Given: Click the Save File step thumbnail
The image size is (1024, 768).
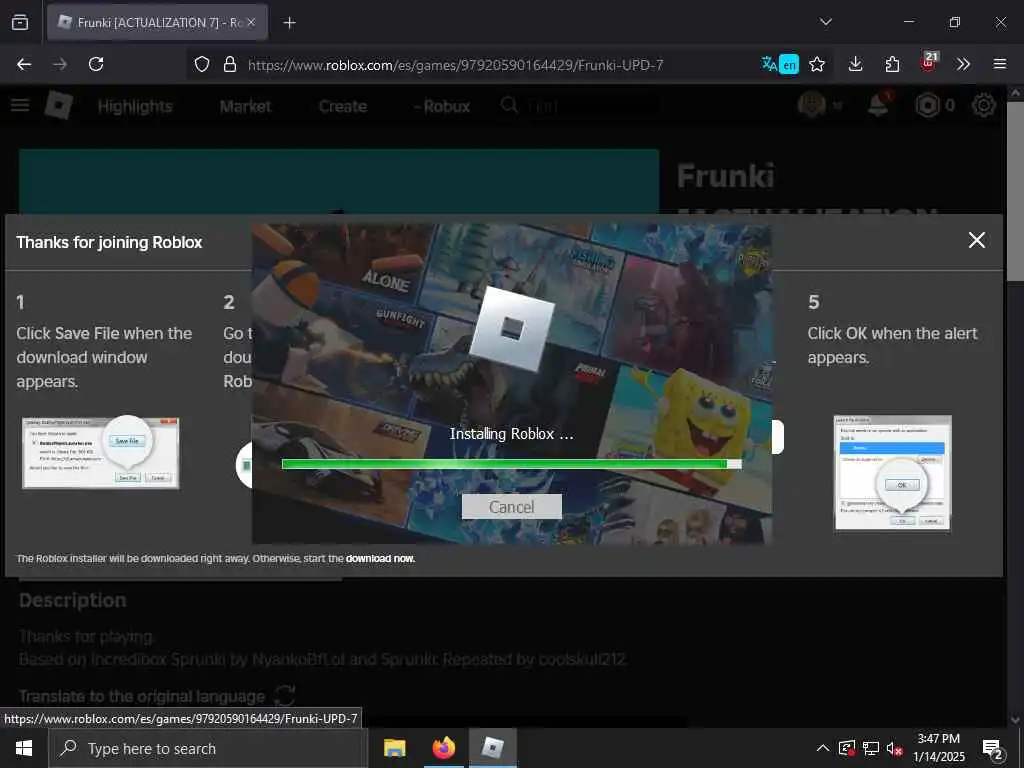Looking at the screenshot, I should tap(101, 453).
